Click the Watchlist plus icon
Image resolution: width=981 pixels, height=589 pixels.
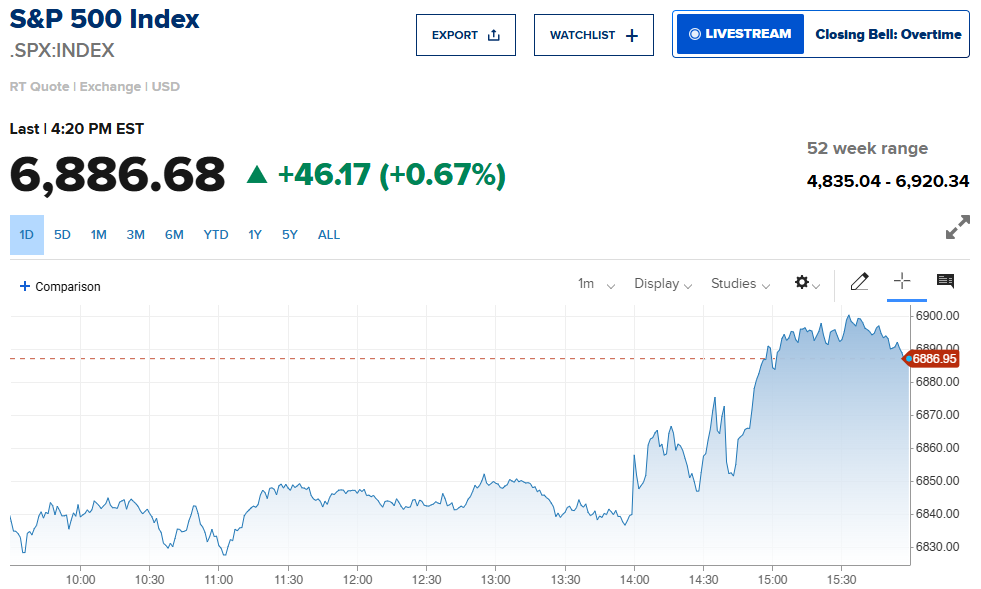click(x=631, y=35)
